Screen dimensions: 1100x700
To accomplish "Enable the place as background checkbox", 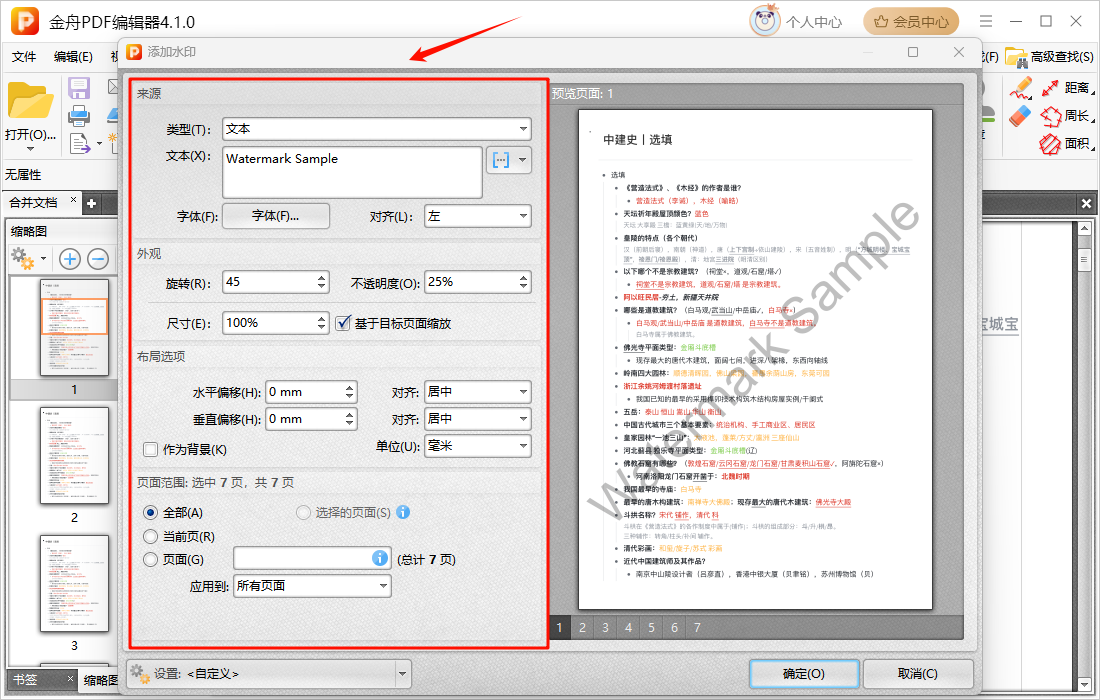I will tap(150, 449).
